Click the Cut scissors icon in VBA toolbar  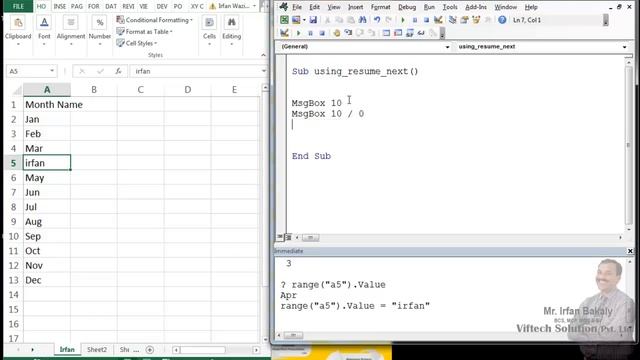[327, 20]
